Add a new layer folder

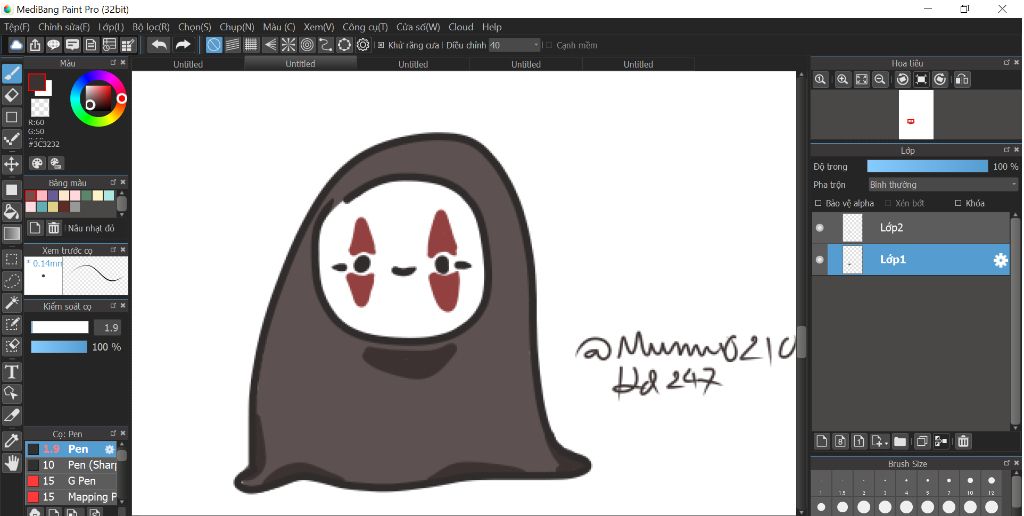(x=900, y=442)
